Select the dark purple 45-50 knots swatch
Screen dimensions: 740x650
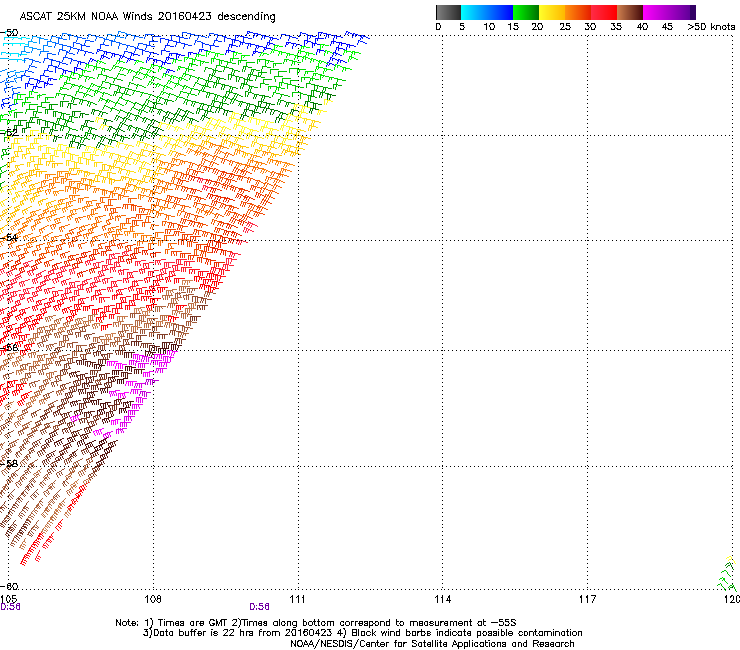pyautogui.click(x=682, y=12)
